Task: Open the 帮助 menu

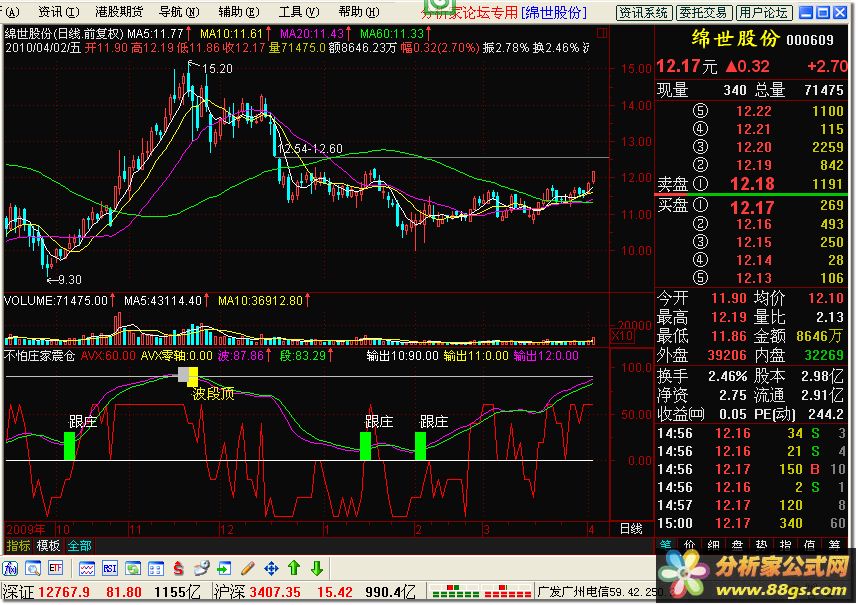Action: [x=358, y=11]
